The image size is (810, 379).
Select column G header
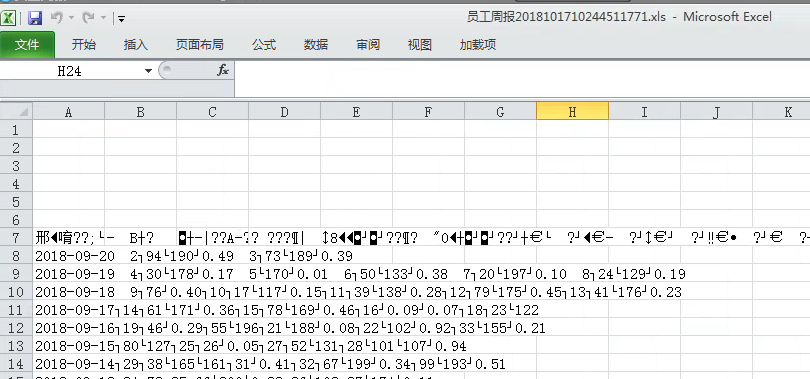pyautogui.click(x=500, y=112)
